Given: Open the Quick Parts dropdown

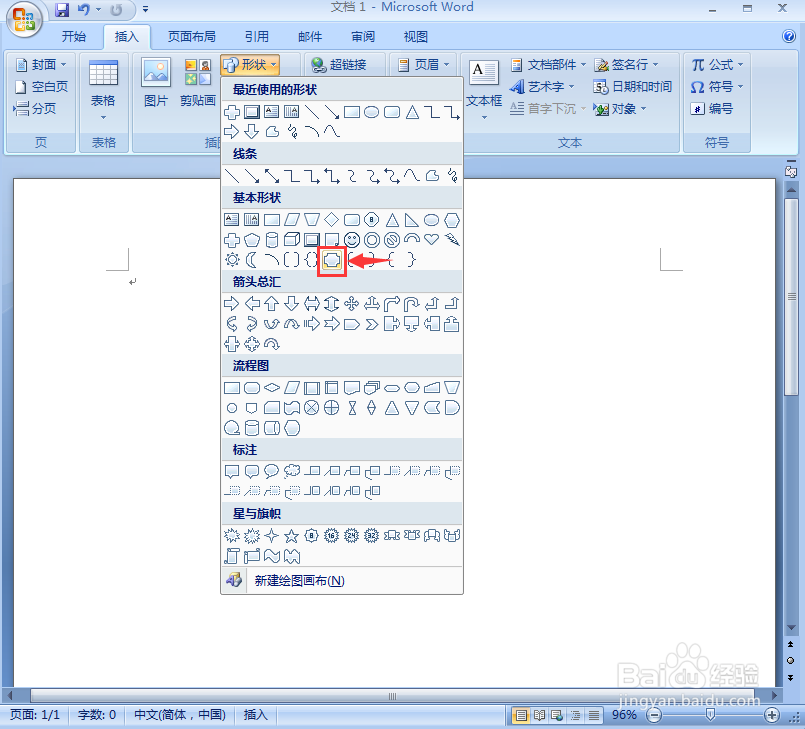Looking at the screenshot, I should click(548, 65).
